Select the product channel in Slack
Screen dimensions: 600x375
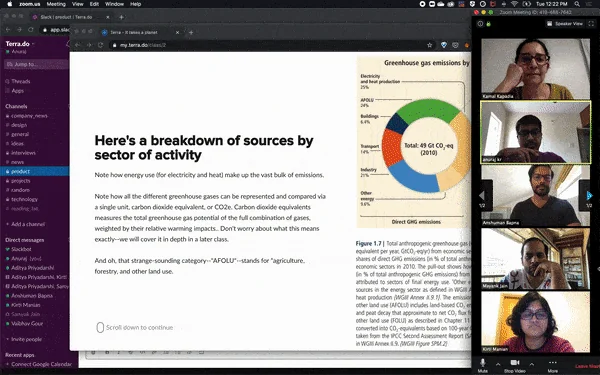click(34, 171)
